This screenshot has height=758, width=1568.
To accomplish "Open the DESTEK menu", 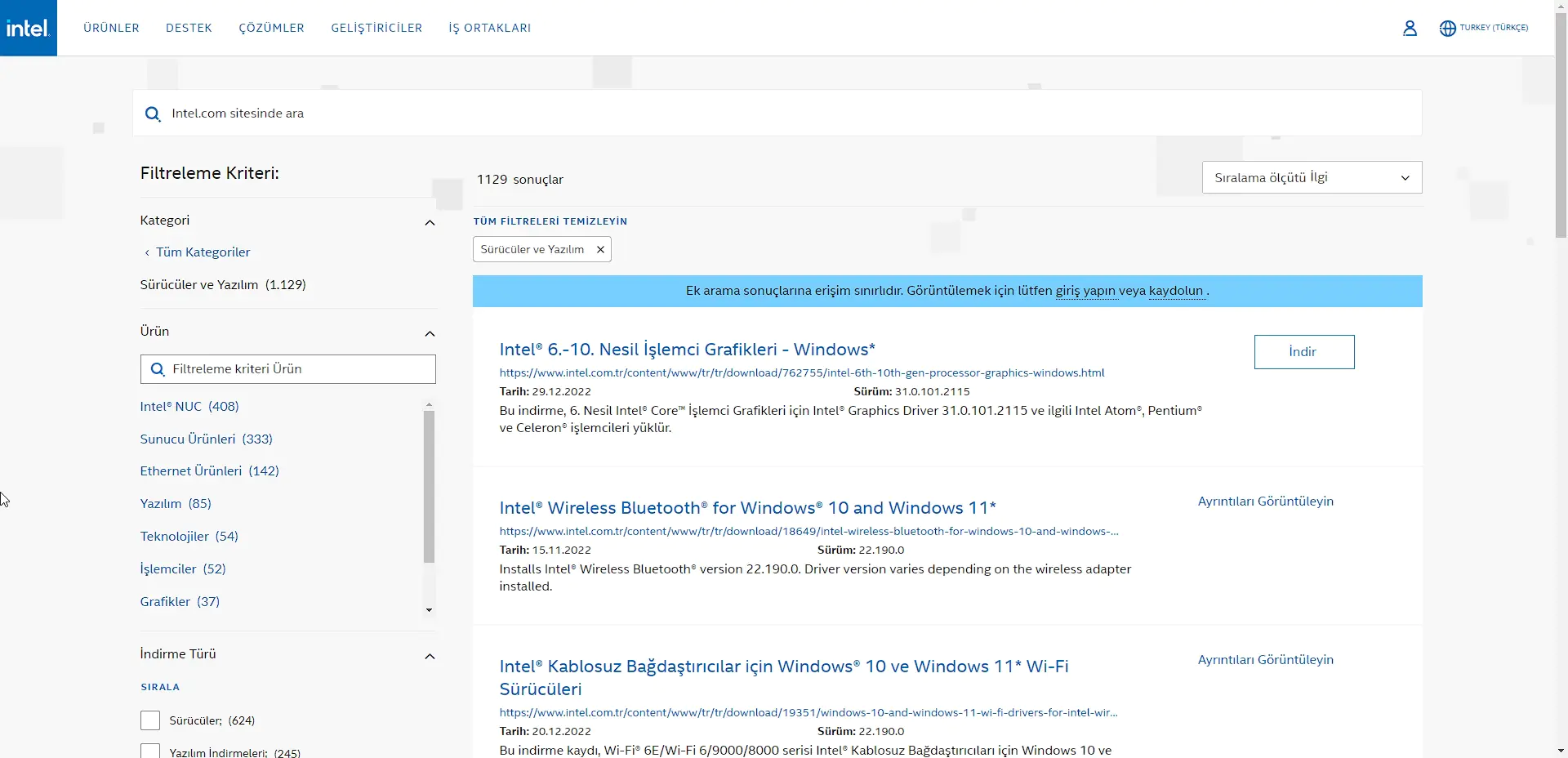I will click(x=189, y=27).
